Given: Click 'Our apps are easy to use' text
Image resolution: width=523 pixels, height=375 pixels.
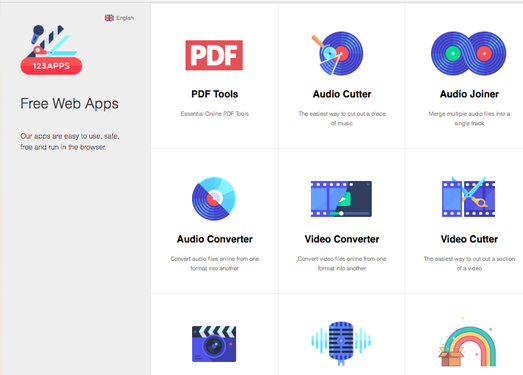Looking at the screenshot, I should pyautogui.click(x=70, y=141).
